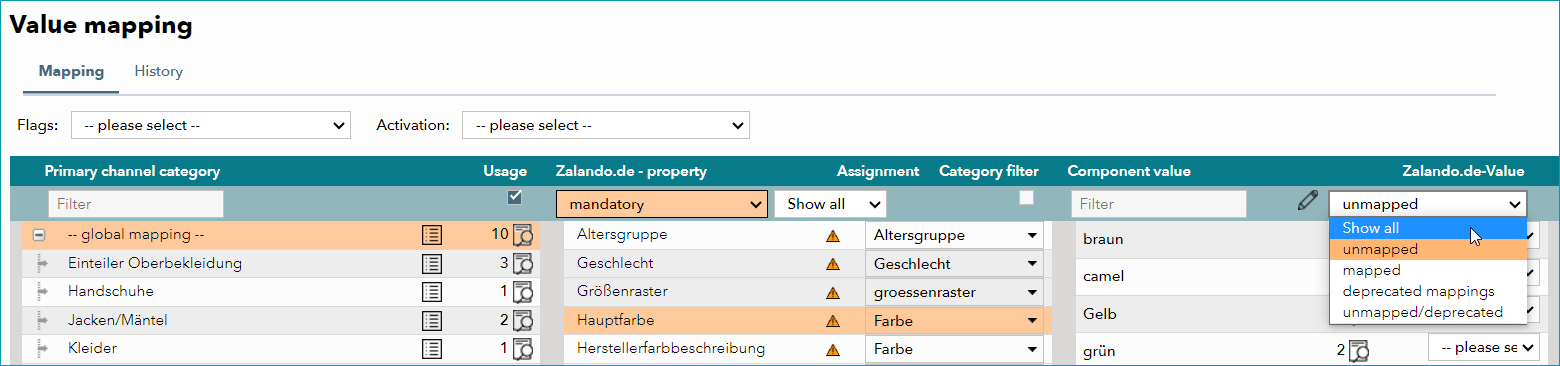Viewport: 1560px width, 366px height.
Task: Check the Category filter checkbox
Action: point(1026,197)
